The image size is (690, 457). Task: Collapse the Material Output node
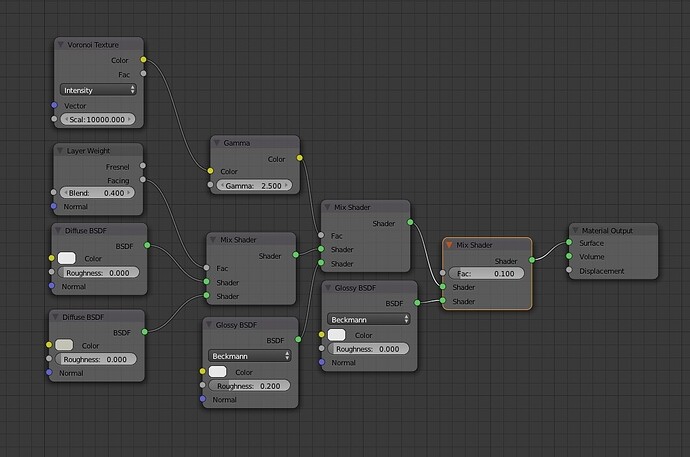(x=575, y=230)
